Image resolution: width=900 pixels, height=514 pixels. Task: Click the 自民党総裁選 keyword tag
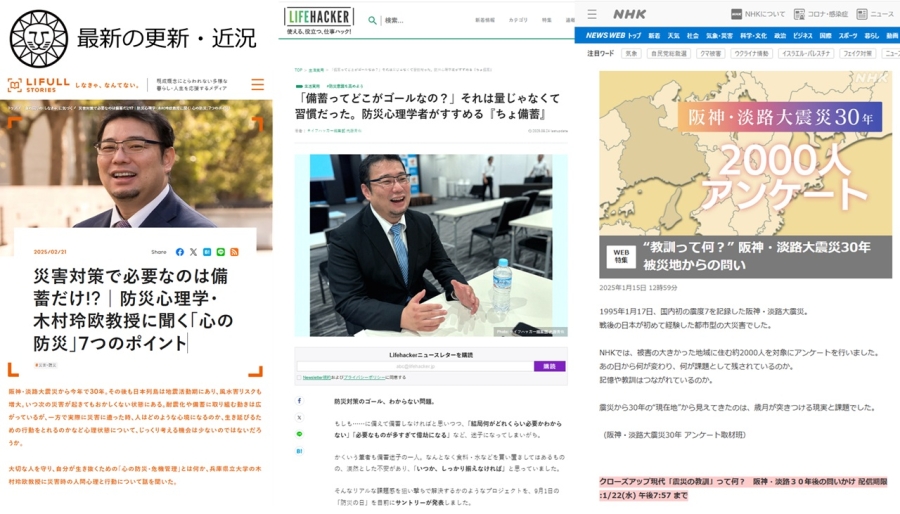click(x=668, y=54)
